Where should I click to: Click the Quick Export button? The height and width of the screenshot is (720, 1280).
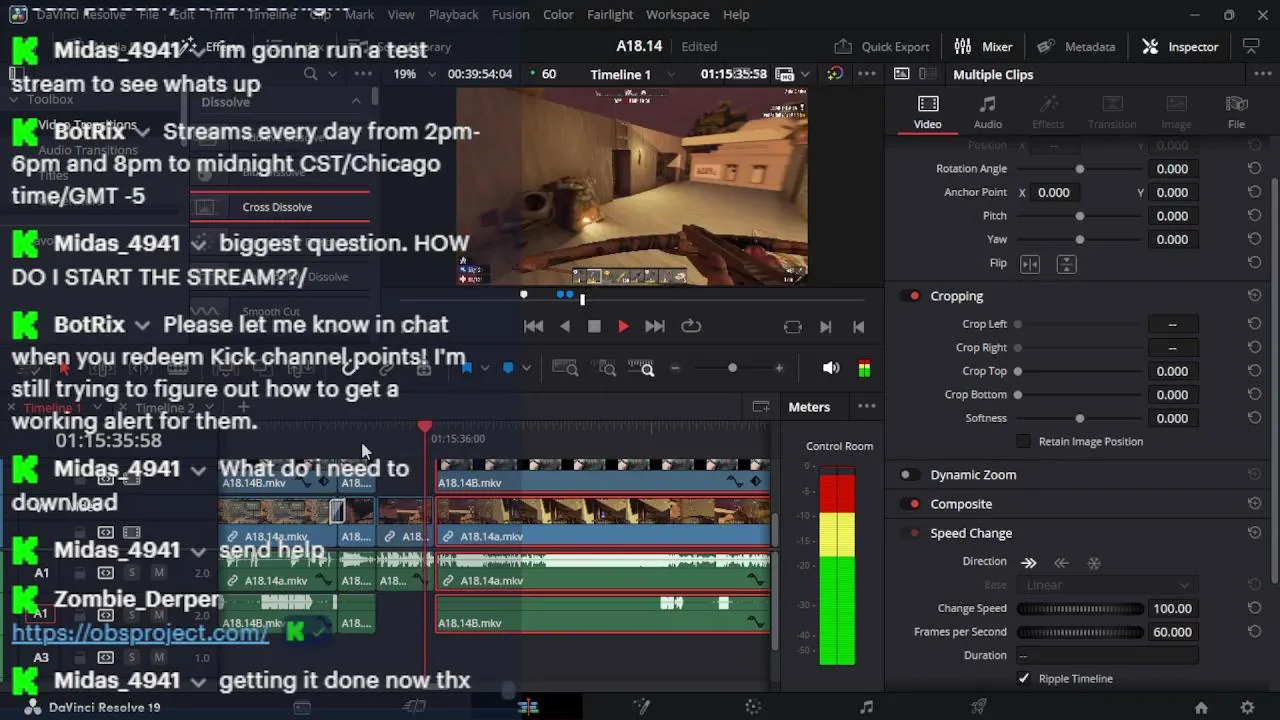pos(882,46)
